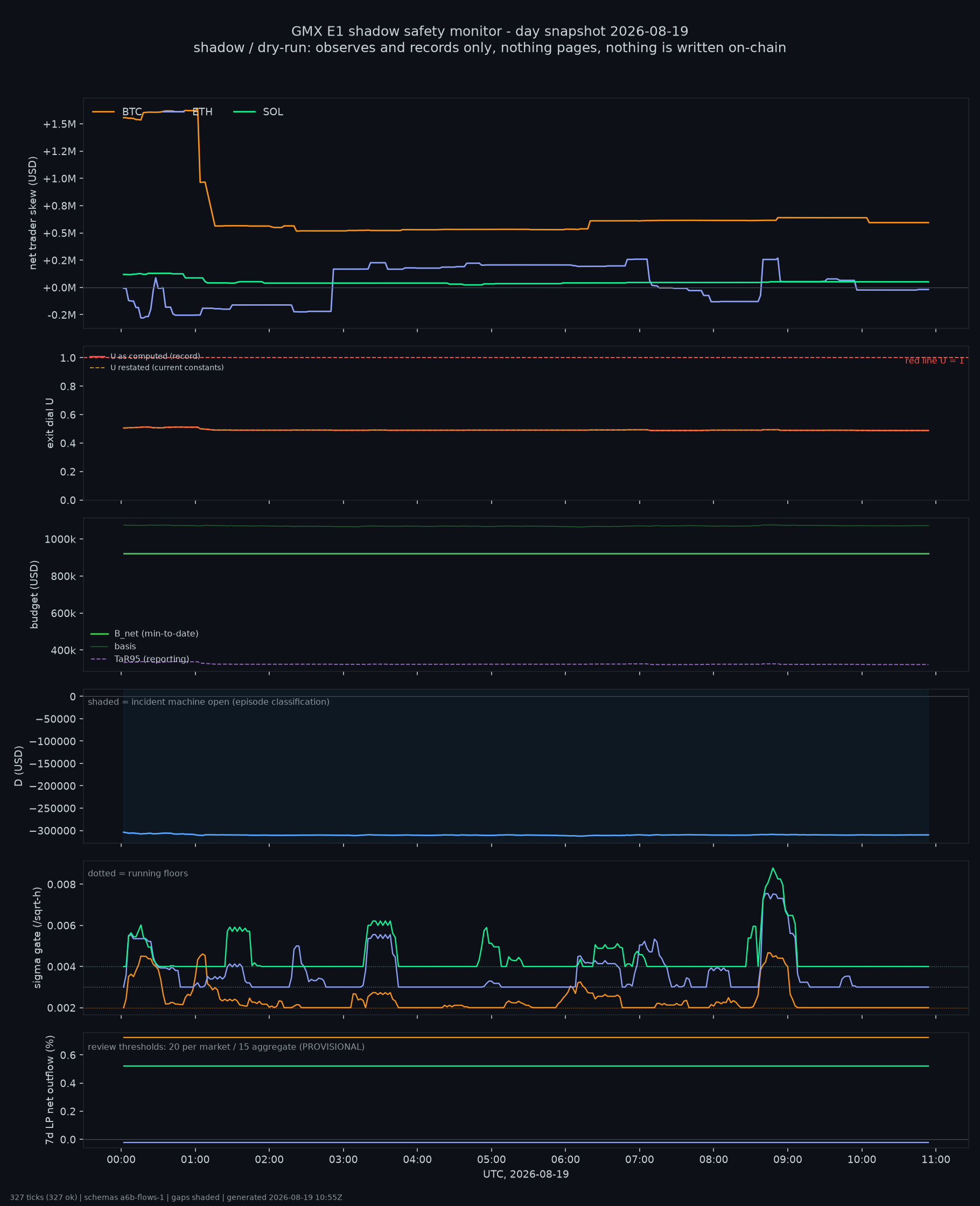The image size is (980, 1206).
Task: Click the 09:00 time axis label
Action: (x=787, y=1160)
